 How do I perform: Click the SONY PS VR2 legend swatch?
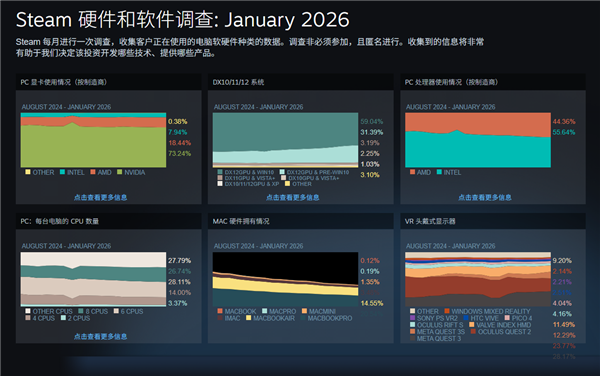[412, 318]
